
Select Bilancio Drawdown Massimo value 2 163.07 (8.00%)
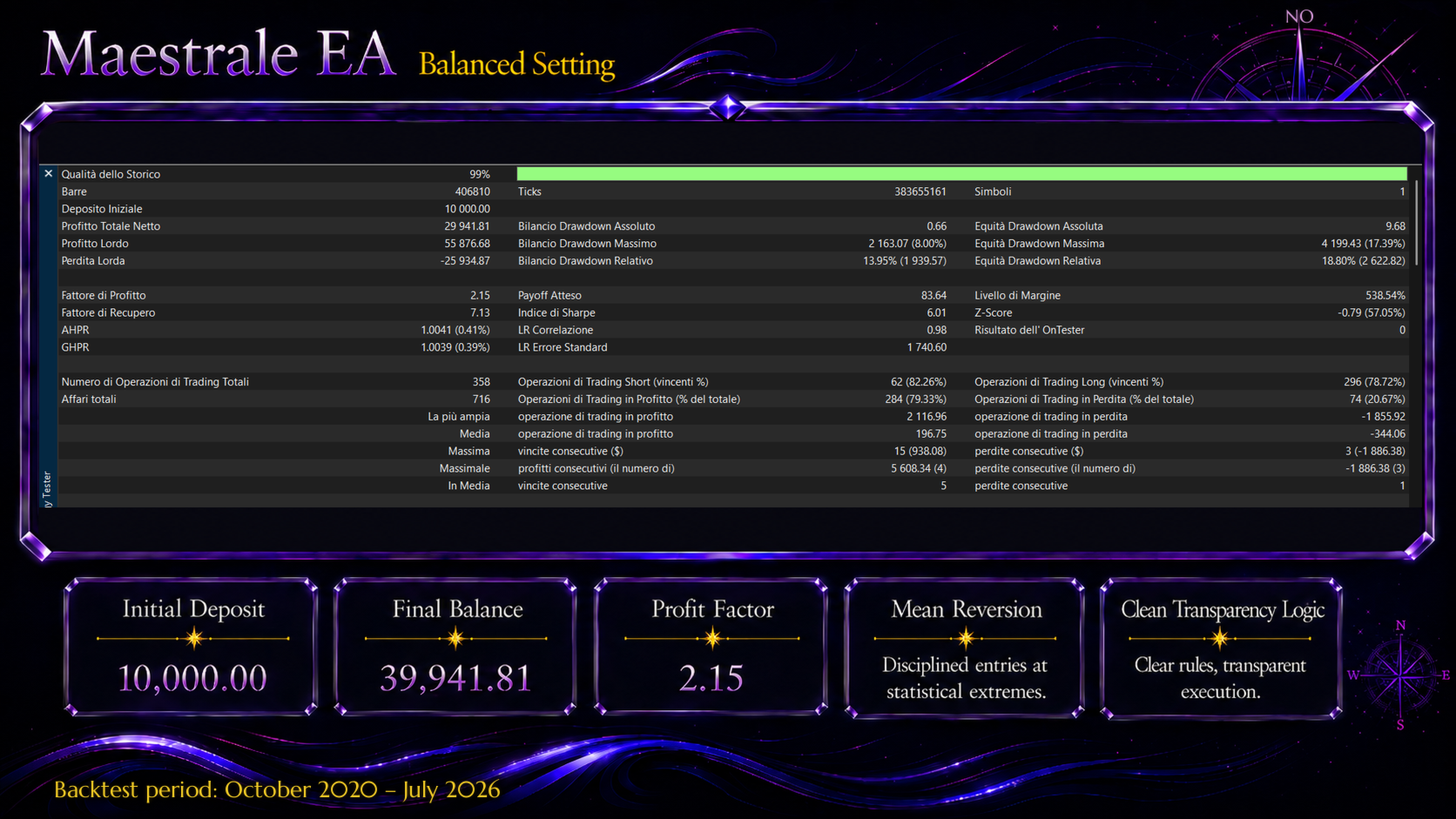point(907,244)
